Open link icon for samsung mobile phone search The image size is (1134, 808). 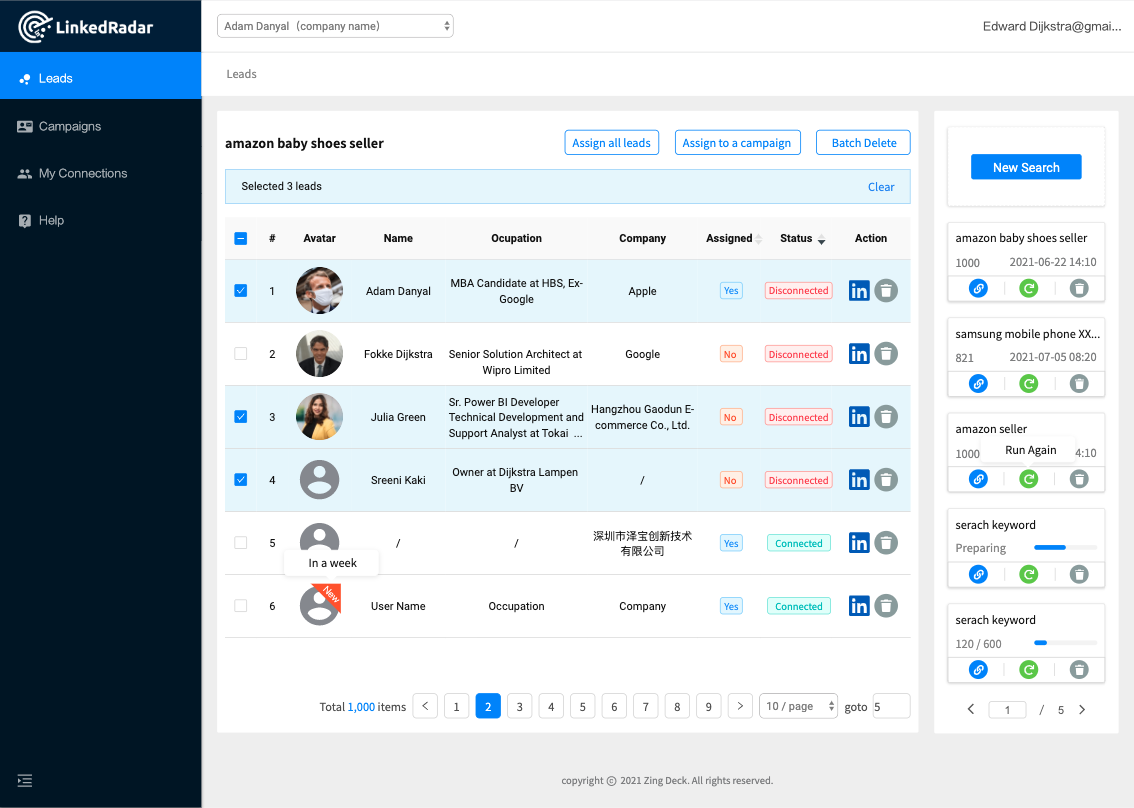pyautogui.click(x=978, y=383)
